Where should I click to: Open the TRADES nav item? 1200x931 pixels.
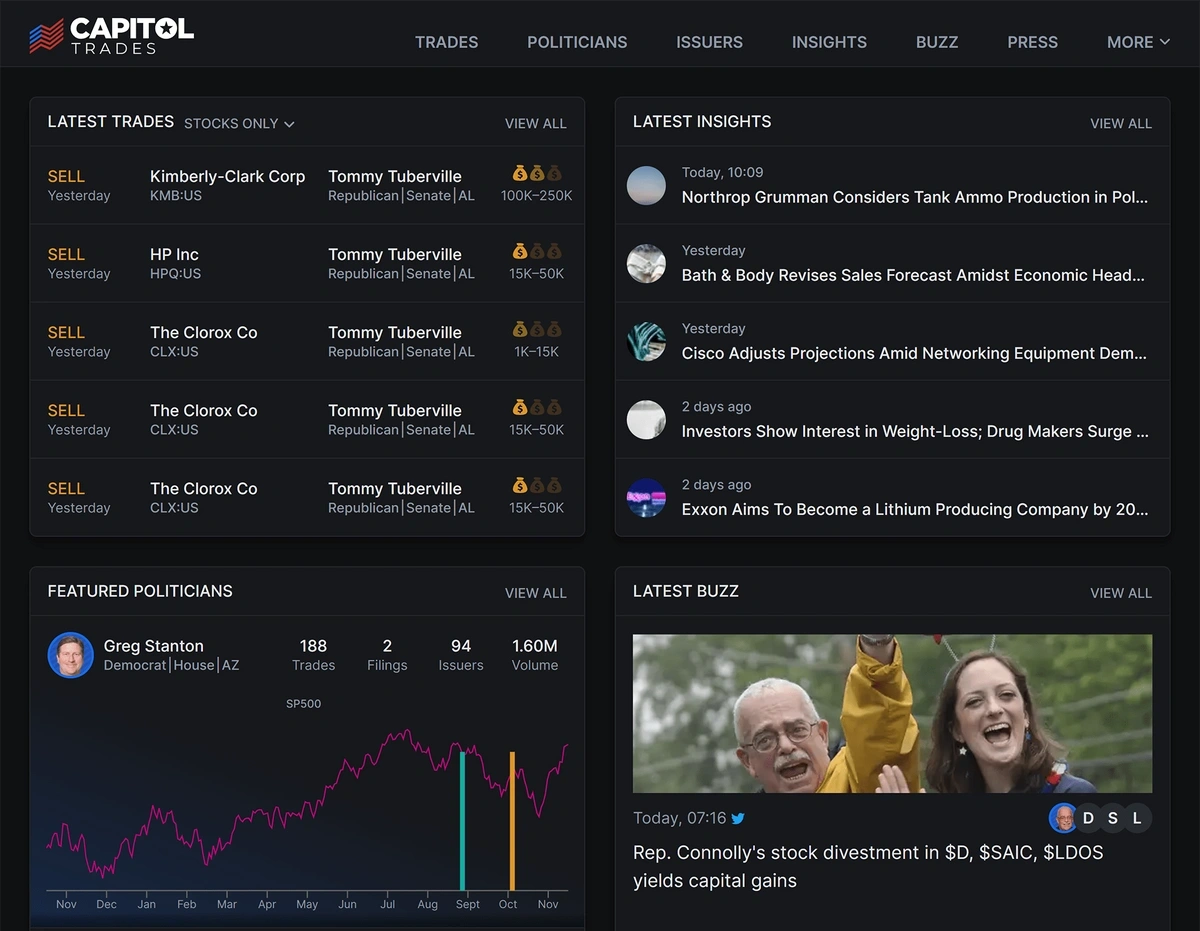tap(446, 42)
